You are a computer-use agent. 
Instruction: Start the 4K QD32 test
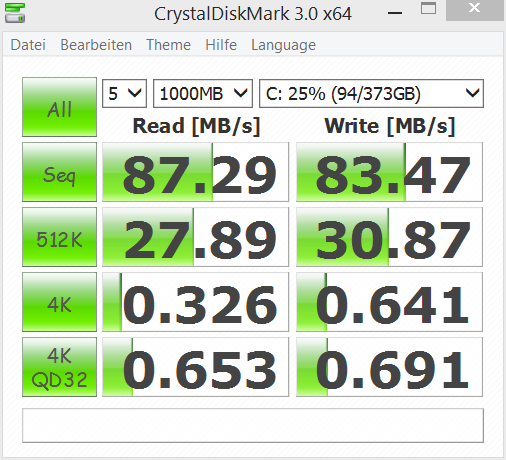click(x=59, y=367)
